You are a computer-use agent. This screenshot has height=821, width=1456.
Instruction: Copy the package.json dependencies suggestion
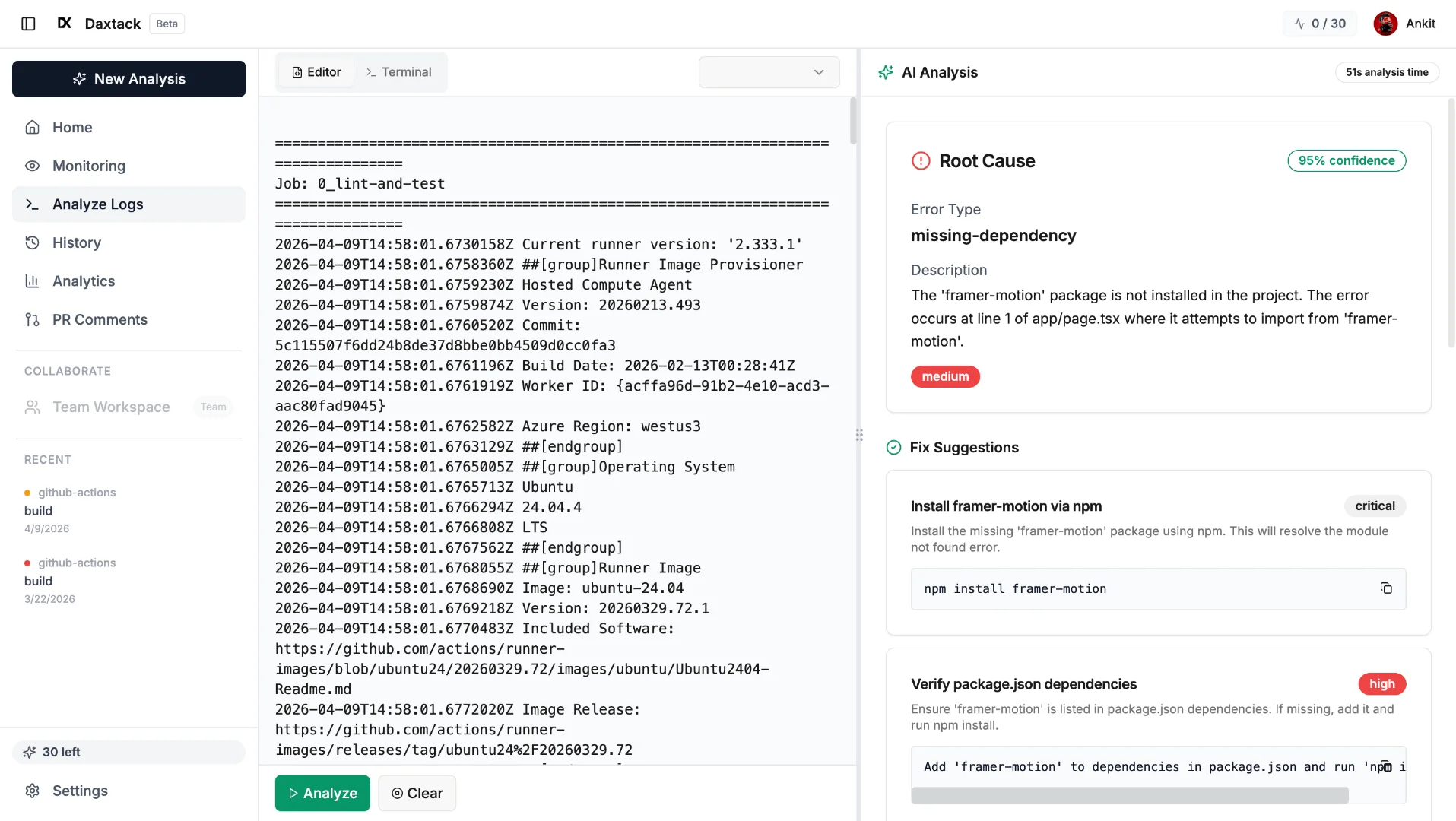[x=1386, y=766]
